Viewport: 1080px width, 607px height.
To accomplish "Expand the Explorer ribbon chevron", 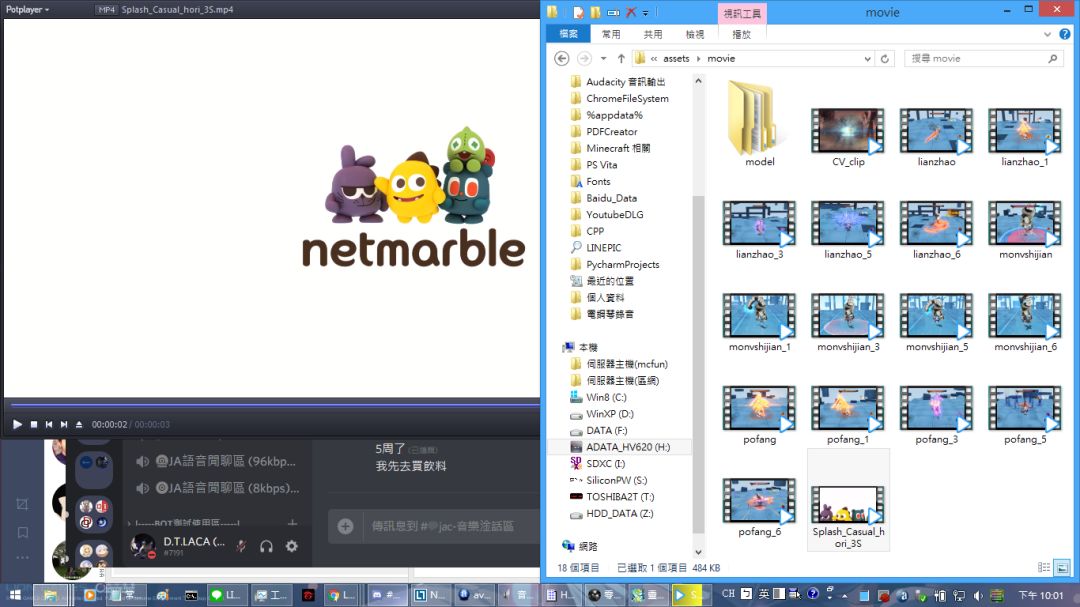I will click(1048, 34).
